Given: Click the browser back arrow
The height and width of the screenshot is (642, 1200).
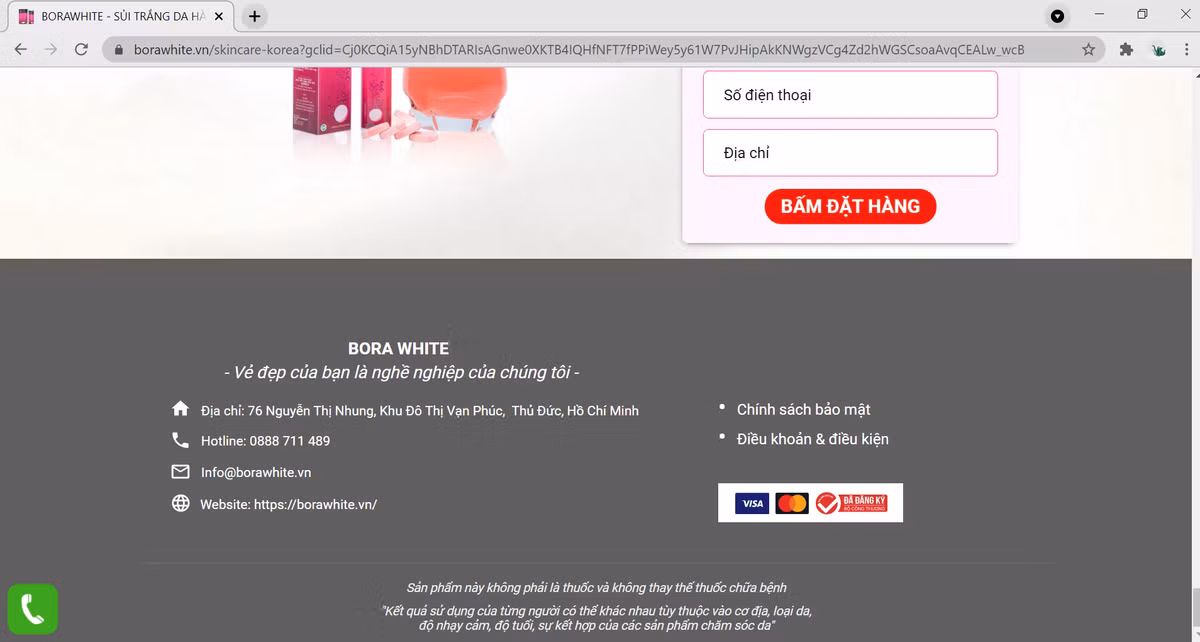Looking at the screenshot, I should click(x=21, y=49).
